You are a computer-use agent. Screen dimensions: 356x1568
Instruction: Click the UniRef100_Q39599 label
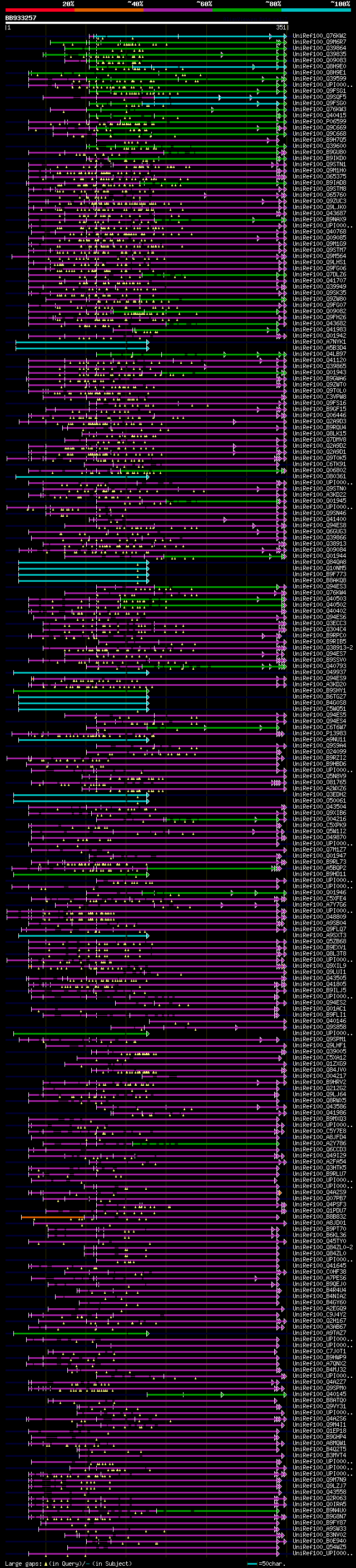click(x=319, y=78)
